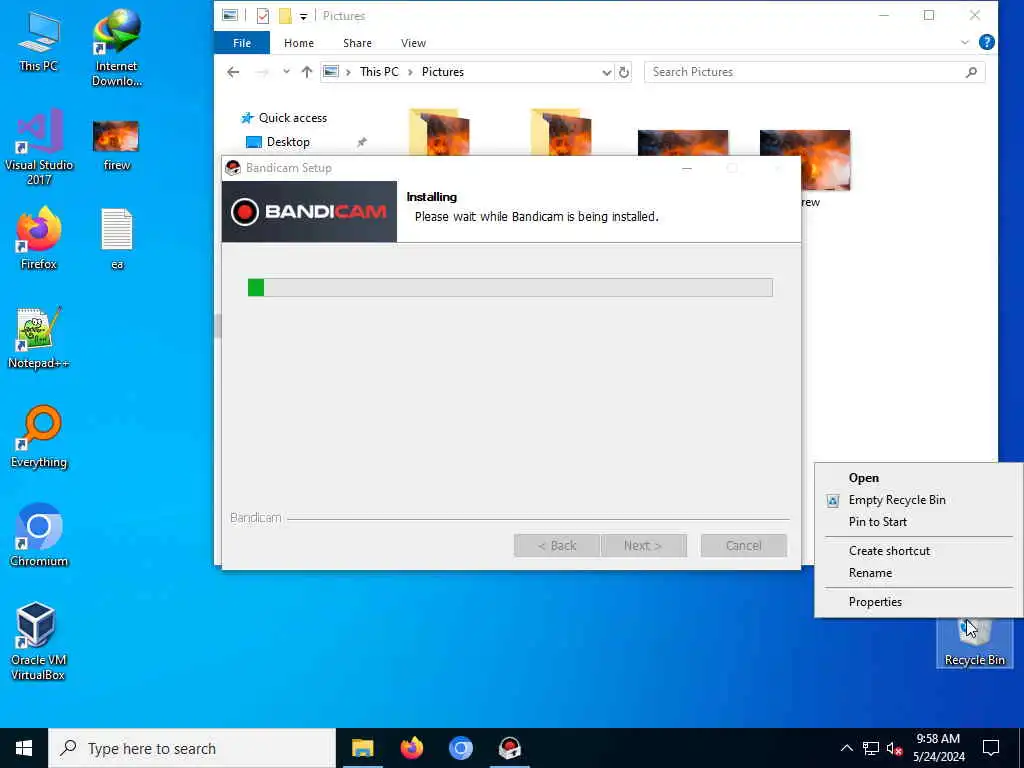Choose Create shortcut in context menu
Image resolution: width=1024 pixels, height=768 pixels.
(918, 551)
